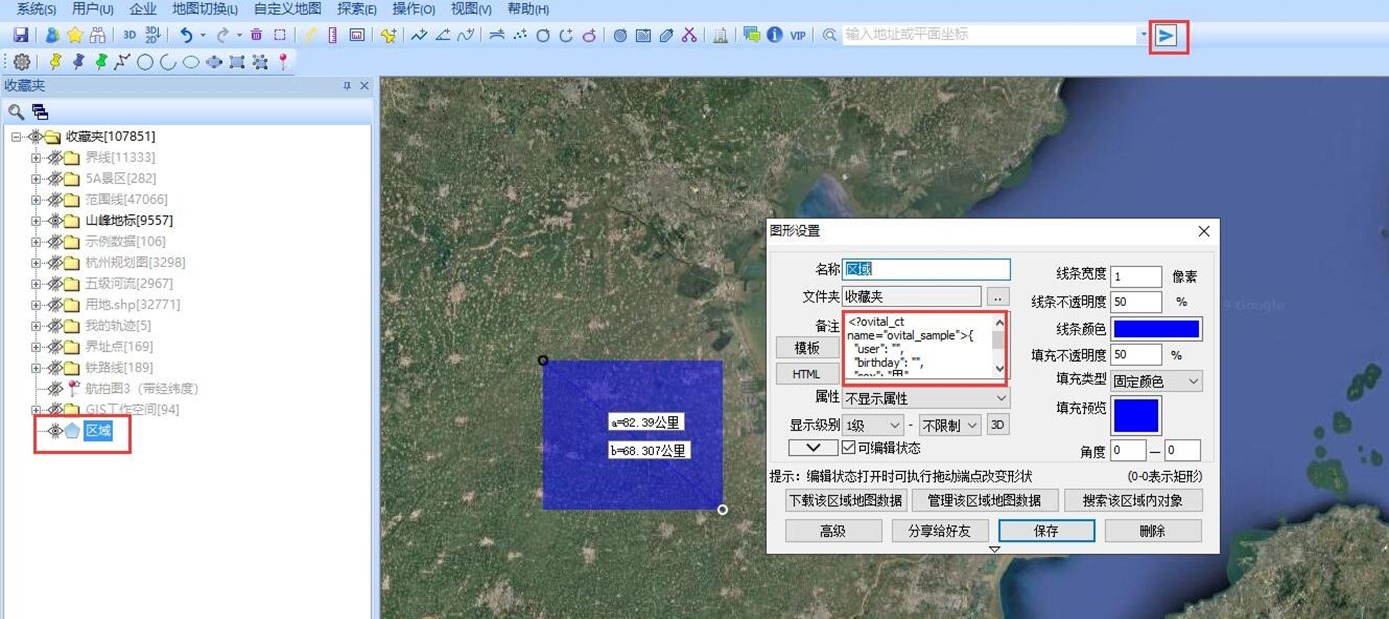Toggle visibility eye for 山峰地标 folder

[x=54, y=220]
